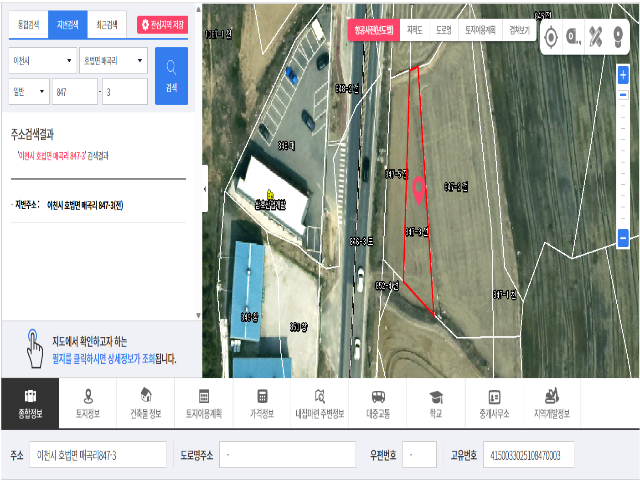Toggle the 지적도 cadastral map layer
This screenshot has height=480, width=640.
point(415,30)
